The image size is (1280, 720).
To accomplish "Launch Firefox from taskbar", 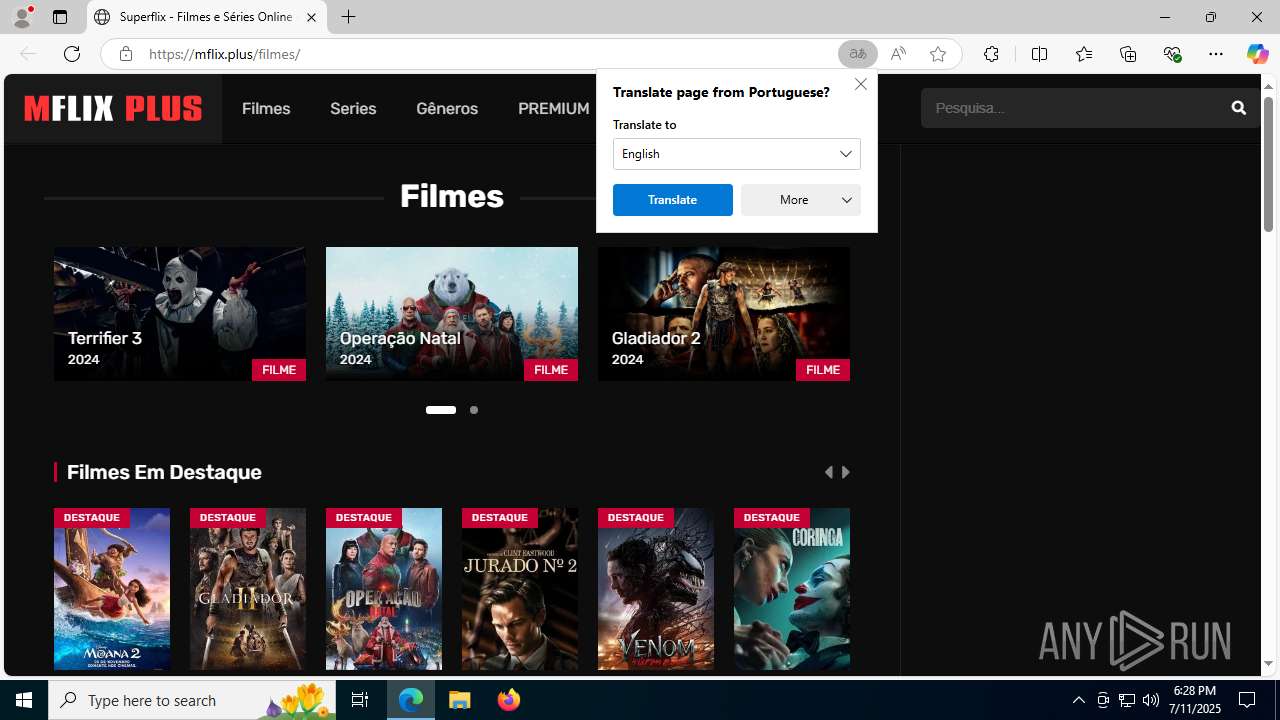I will coord(509,700).
